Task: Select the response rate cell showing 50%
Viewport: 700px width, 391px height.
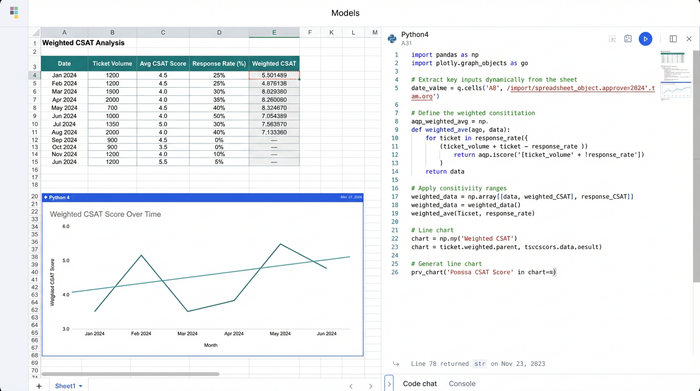Action: [219, 116]
